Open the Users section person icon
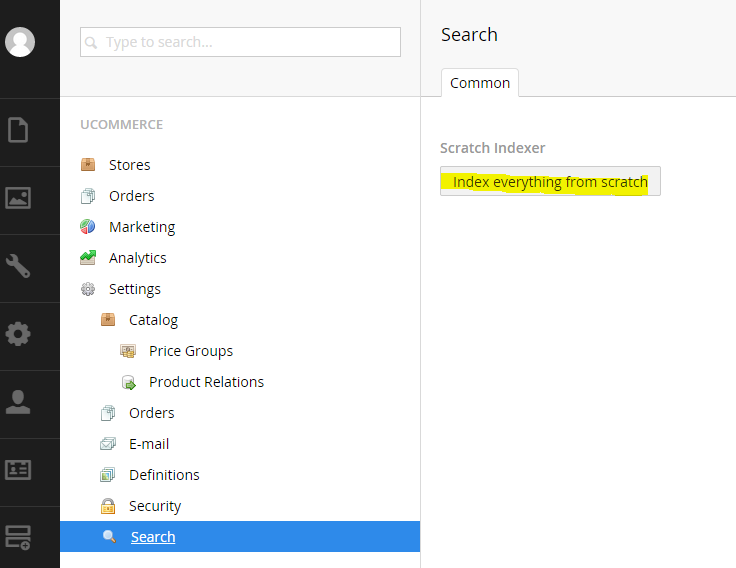Viewport: 736px width, 568px height. click(18, 402)
